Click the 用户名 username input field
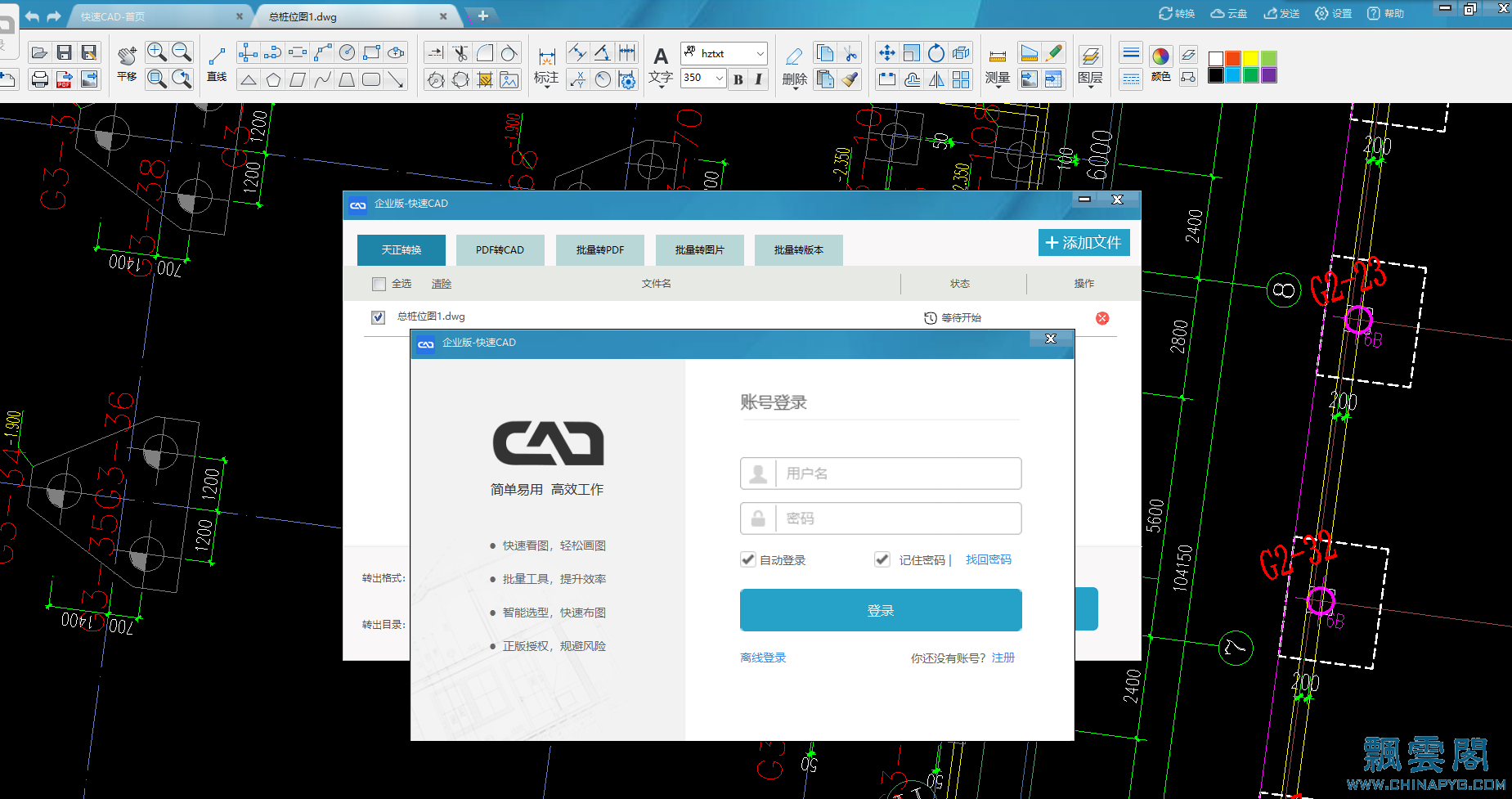Screen dimensions: 1512x799 pos(881,474)
